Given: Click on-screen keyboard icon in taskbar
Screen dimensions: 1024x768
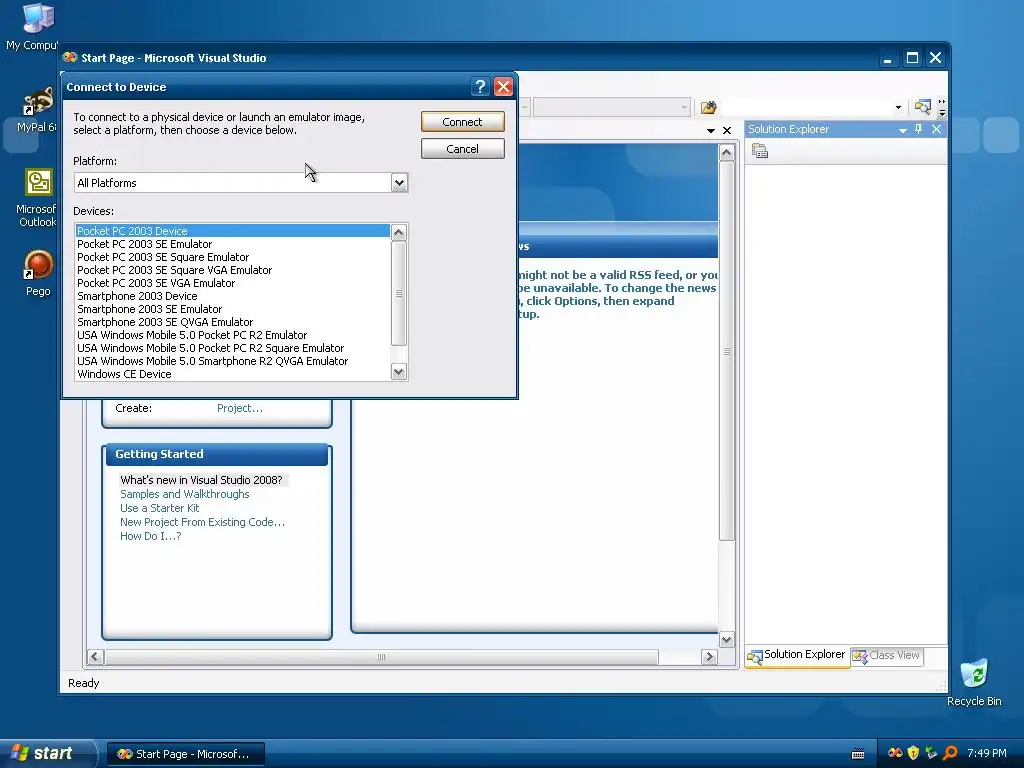Looking at the screenshot, I should pyautogui.click(x=858, y=754).
